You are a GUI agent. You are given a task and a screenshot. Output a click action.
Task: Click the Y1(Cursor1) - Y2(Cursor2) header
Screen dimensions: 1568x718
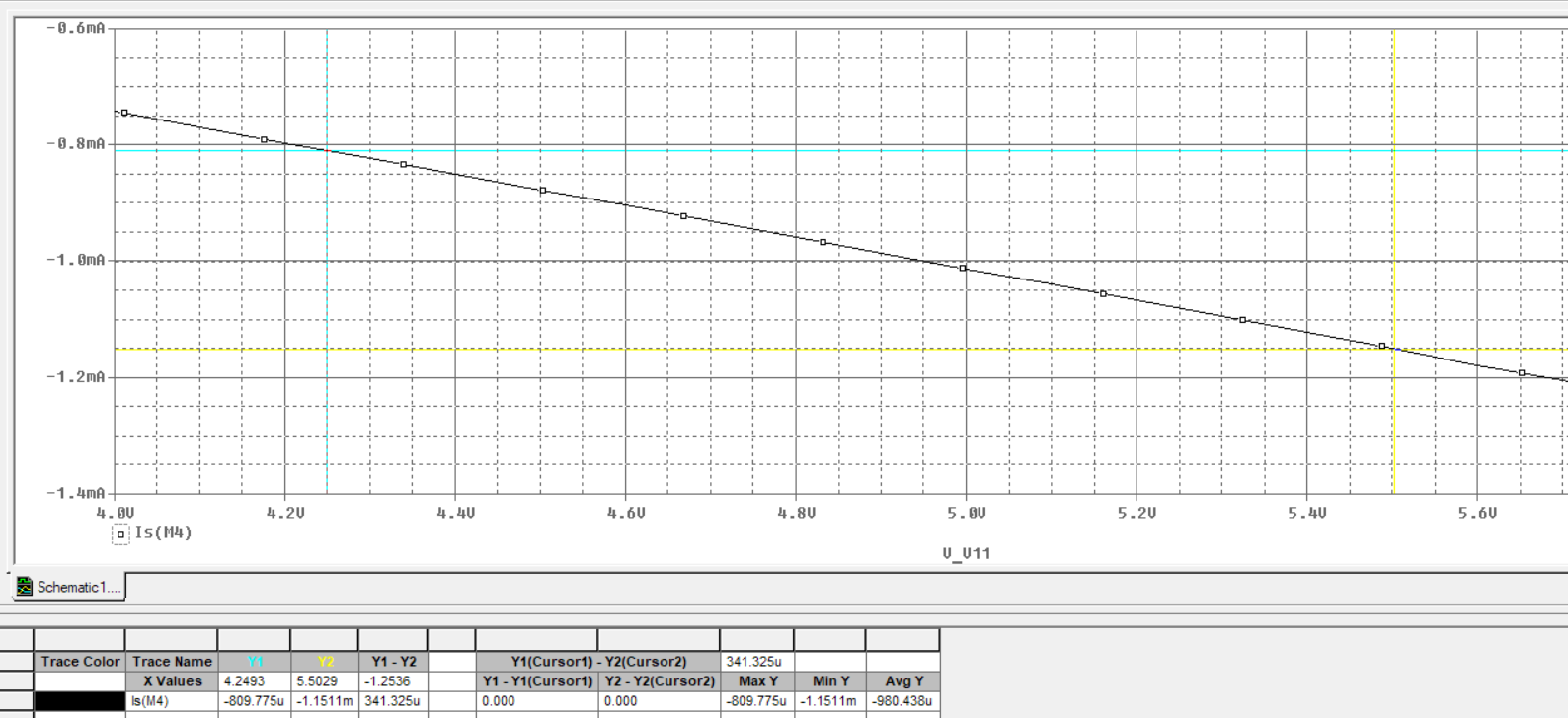pos(598,662)
